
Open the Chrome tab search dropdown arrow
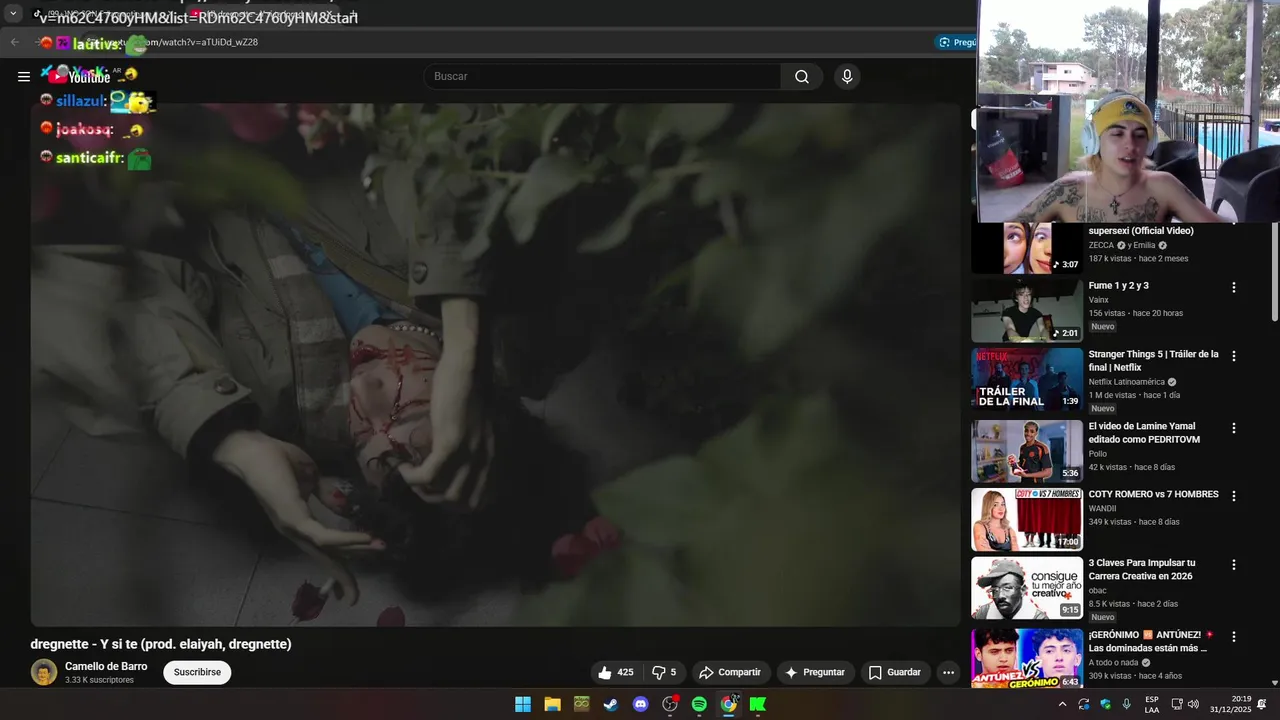coord(13,14)
